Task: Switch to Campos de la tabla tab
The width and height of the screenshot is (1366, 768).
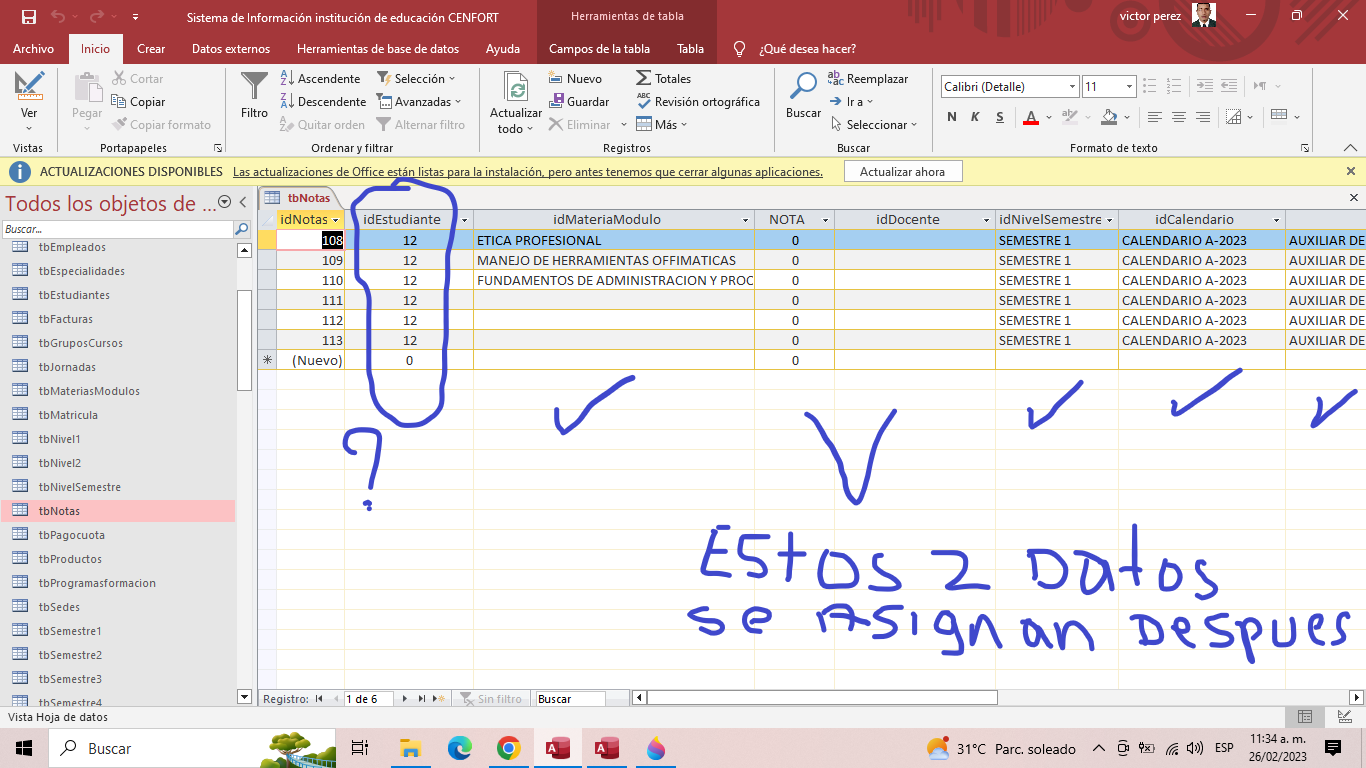Action: (x=600, y=48)
